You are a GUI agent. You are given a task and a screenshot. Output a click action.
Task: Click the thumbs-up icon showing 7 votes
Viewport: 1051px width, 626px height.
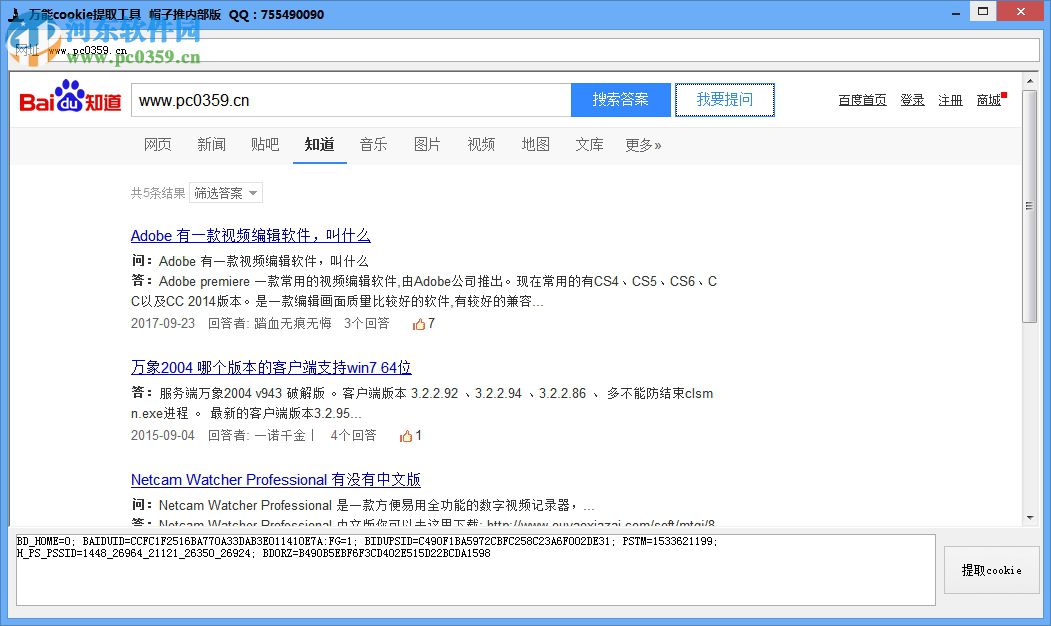pyautogui.click(x=422, y=323)
